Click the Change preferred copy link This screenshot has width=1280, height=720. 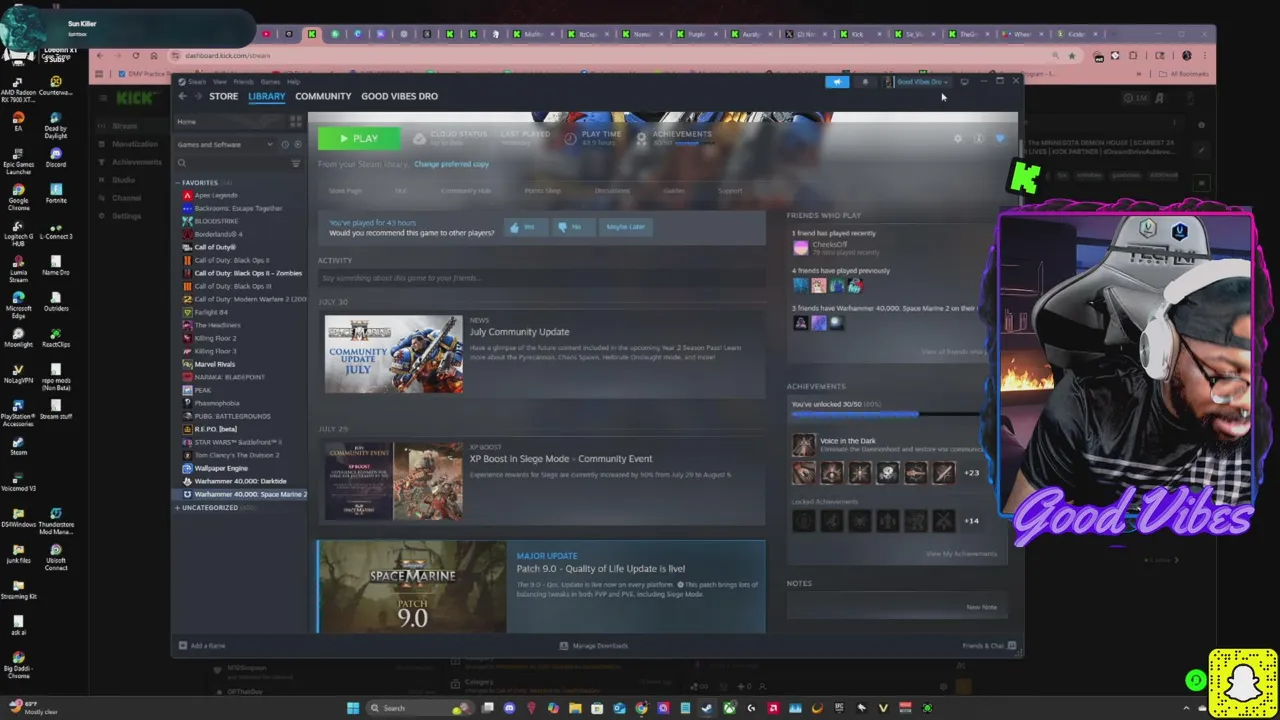pyautogui.click(x=451, y=164)
